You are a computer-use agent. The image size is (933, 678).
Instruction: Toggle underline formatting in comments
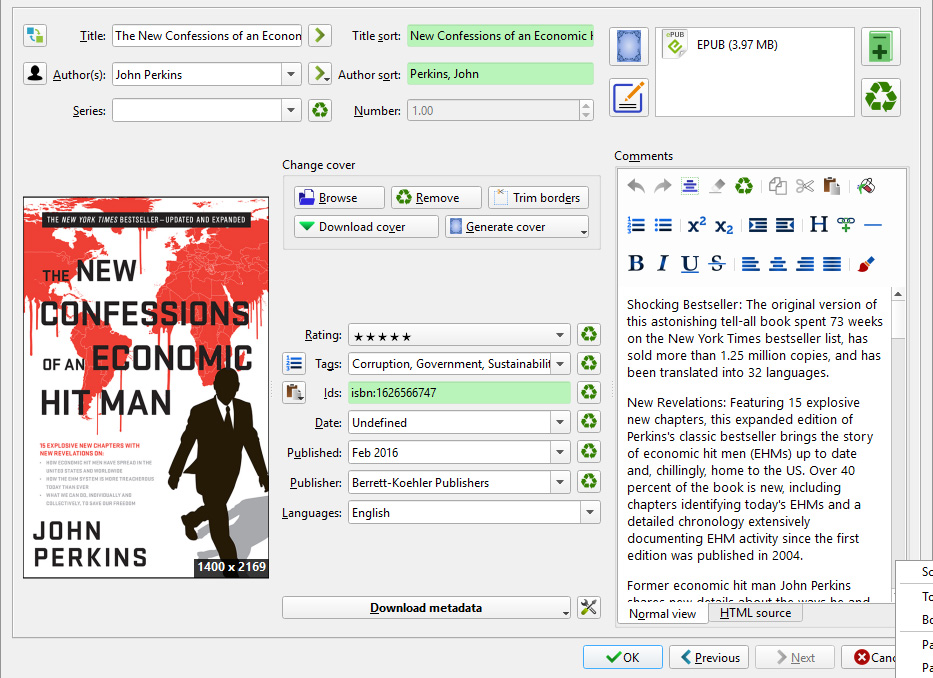pos(689,264)
